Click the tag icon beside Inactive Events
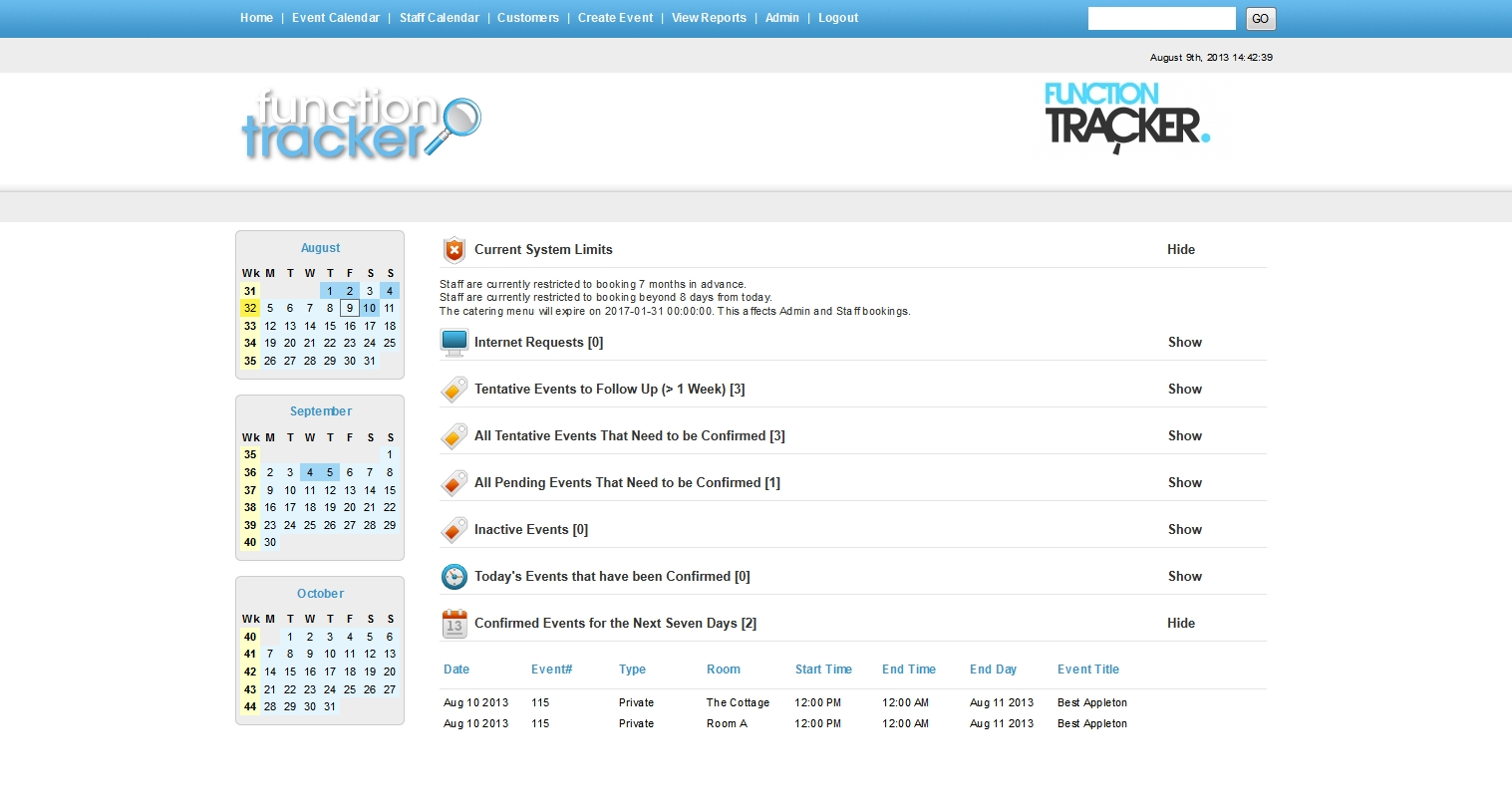Image resolution: width=1512 pixels, height=805 pixels. pyautogui.click(x=454, y=529)
